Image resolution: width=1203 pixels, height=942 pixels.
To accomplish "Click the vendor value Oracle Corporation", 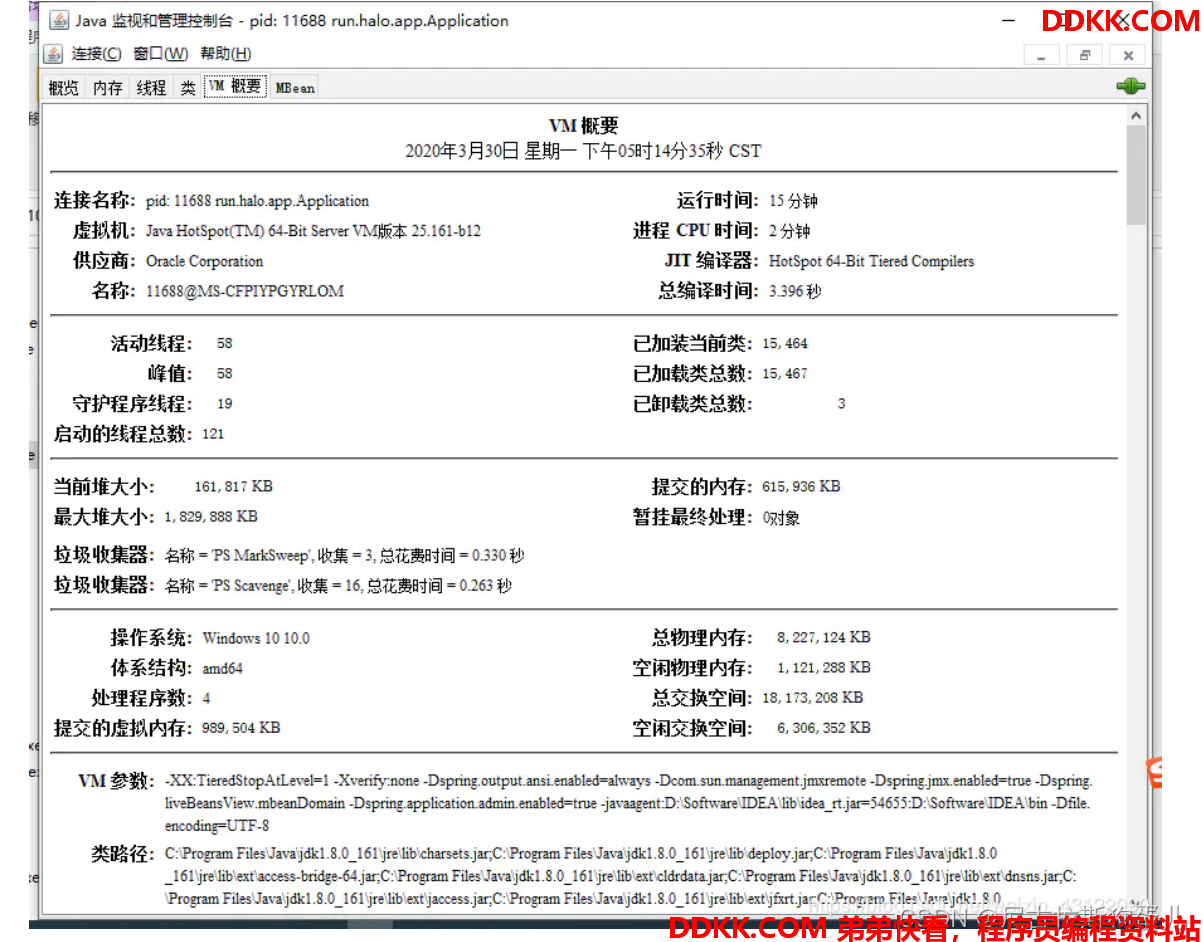I will (x=204, y=261).
